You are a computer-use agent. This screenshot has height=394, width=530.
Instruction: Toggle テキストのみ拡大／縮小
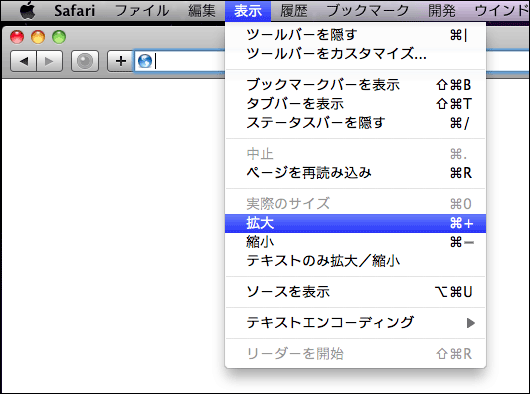point(355,261)
